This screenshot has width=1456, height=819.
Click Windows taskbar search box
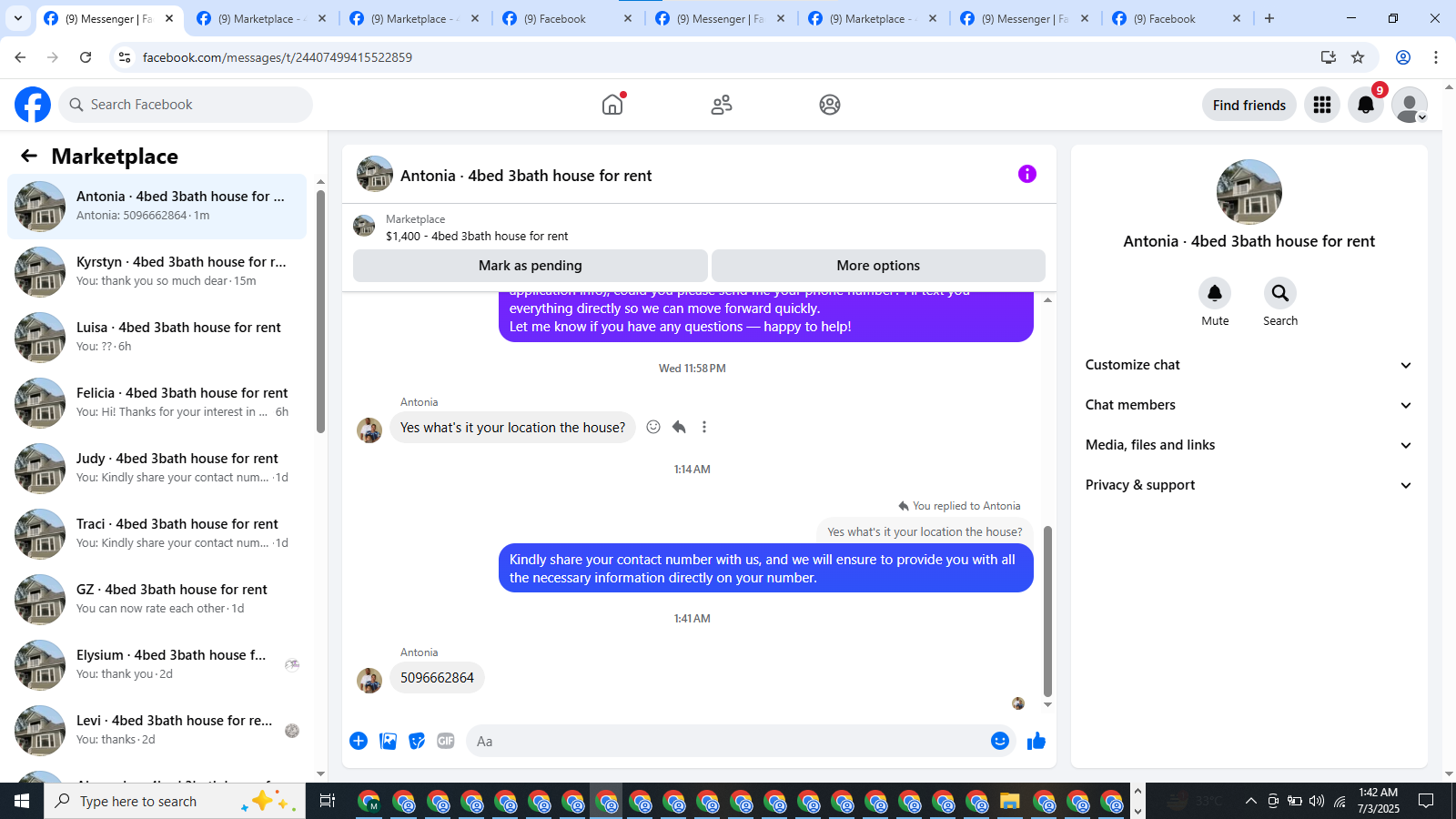(x=175, y=801)
